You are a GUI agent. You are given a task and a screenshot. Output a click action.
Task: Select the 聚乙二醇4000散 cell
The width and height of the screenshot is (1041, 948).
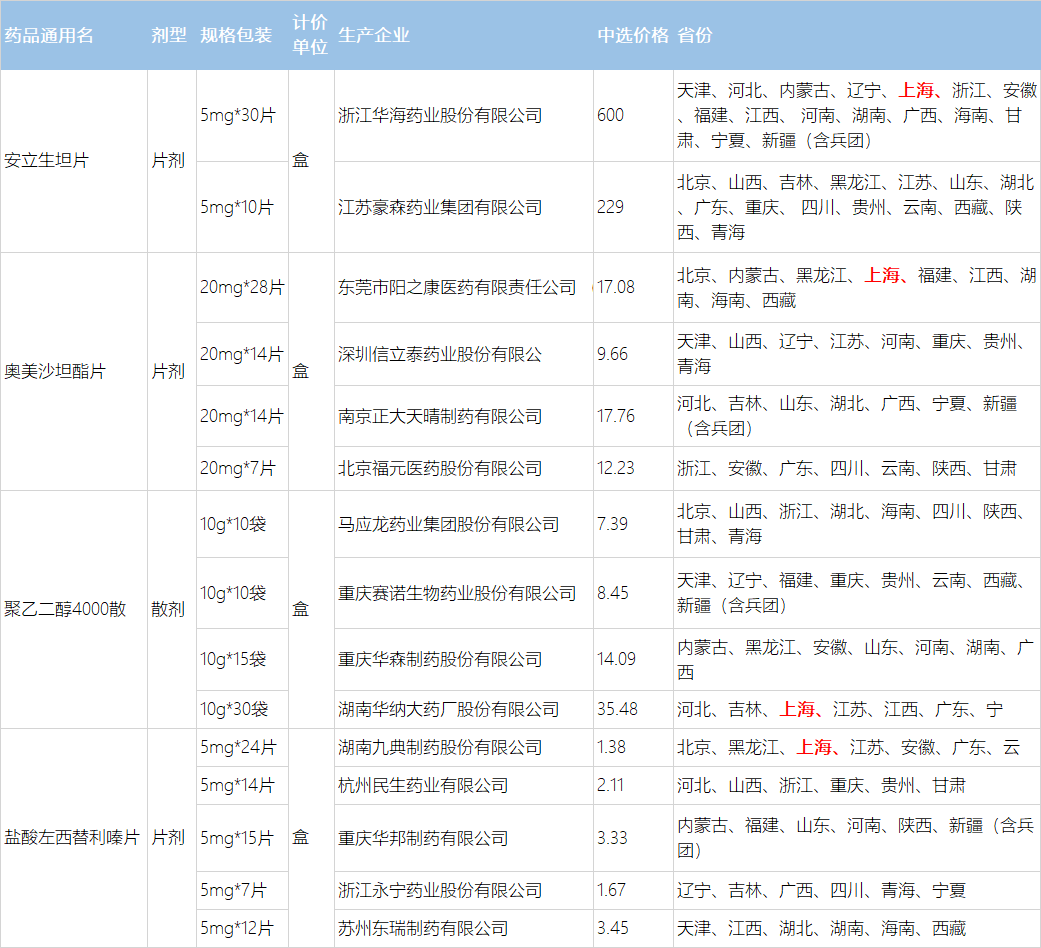66,609
